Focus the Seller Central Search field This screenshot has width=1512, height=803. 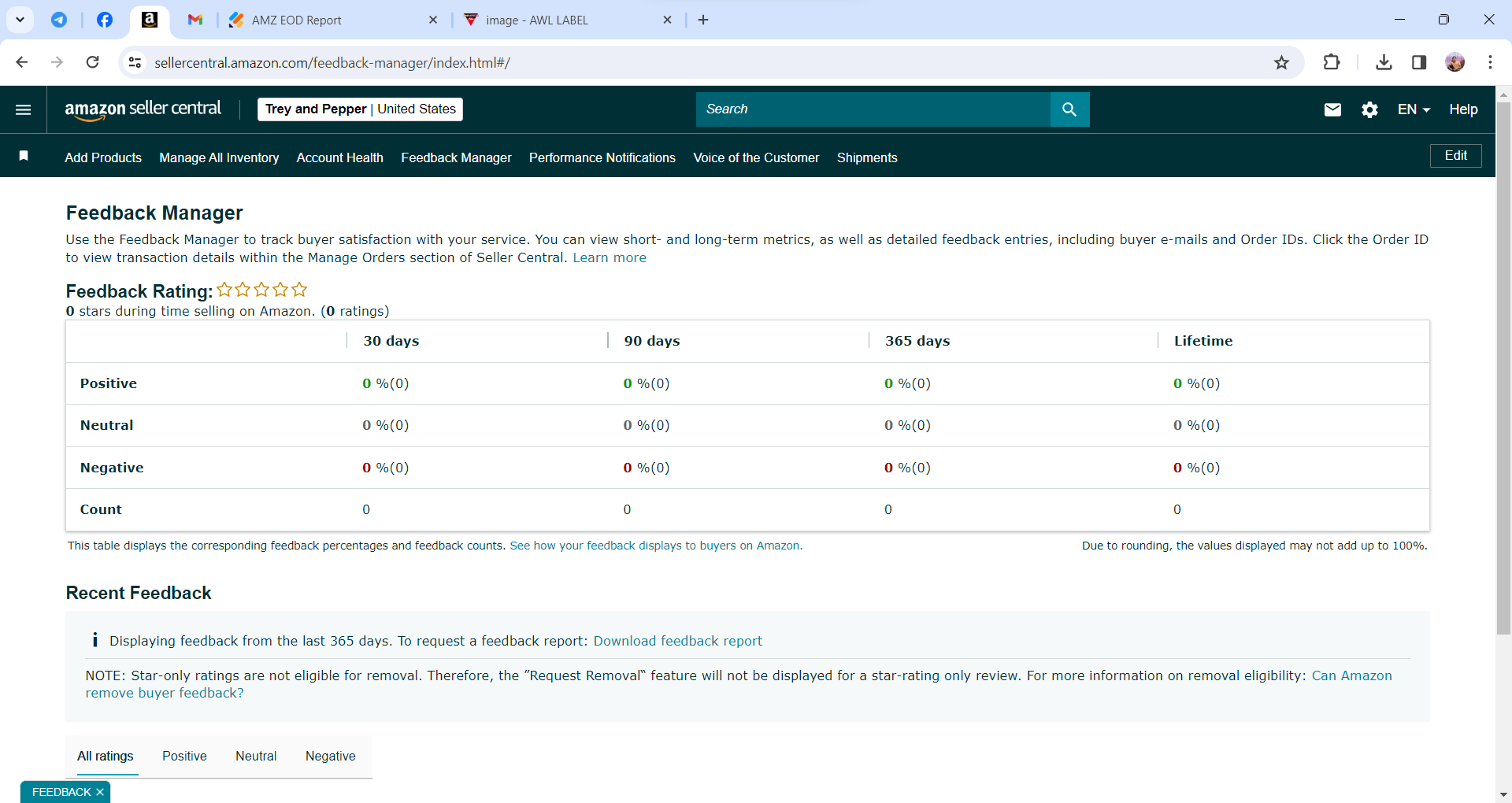click(x=873, y=109)
